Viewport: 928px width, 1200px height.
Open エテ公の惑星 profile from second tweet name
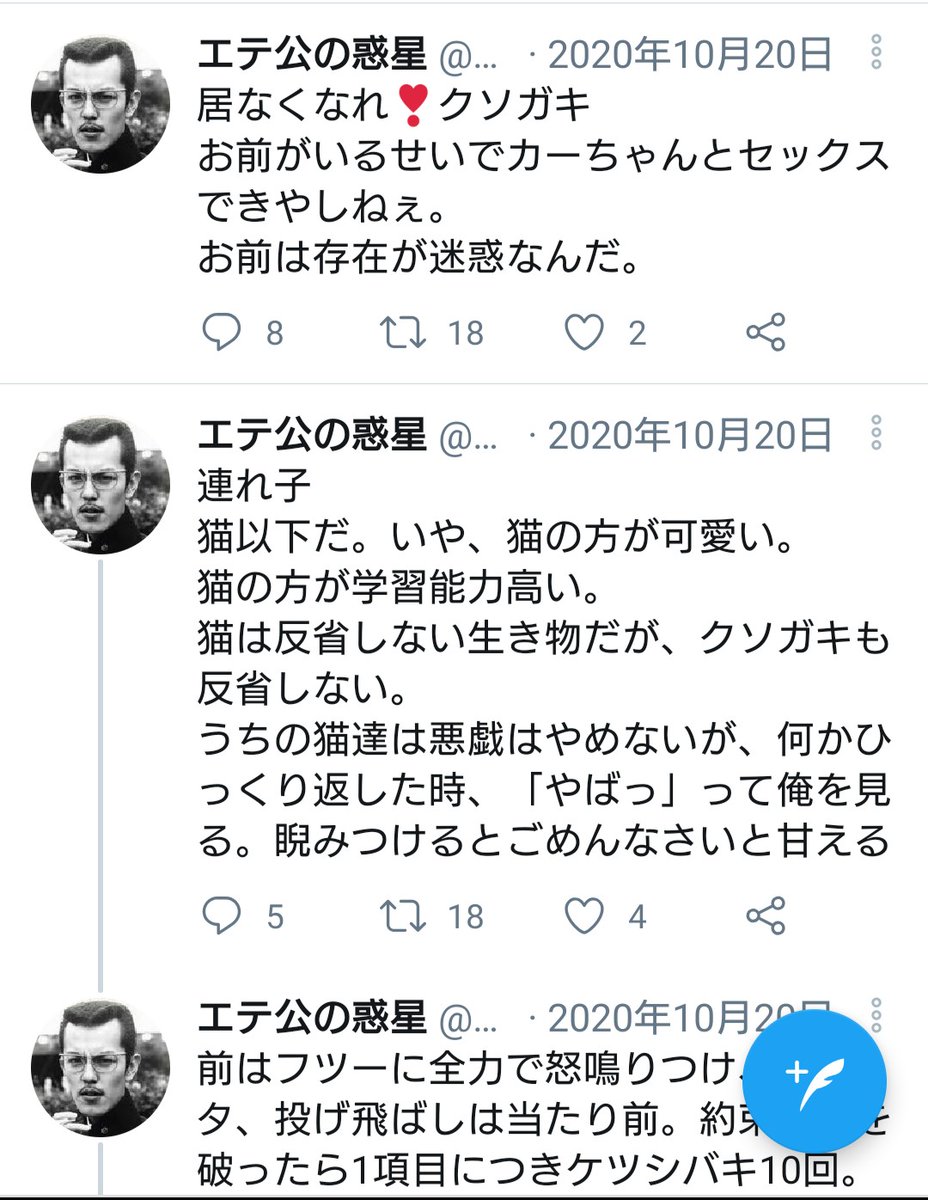point(312,435)
